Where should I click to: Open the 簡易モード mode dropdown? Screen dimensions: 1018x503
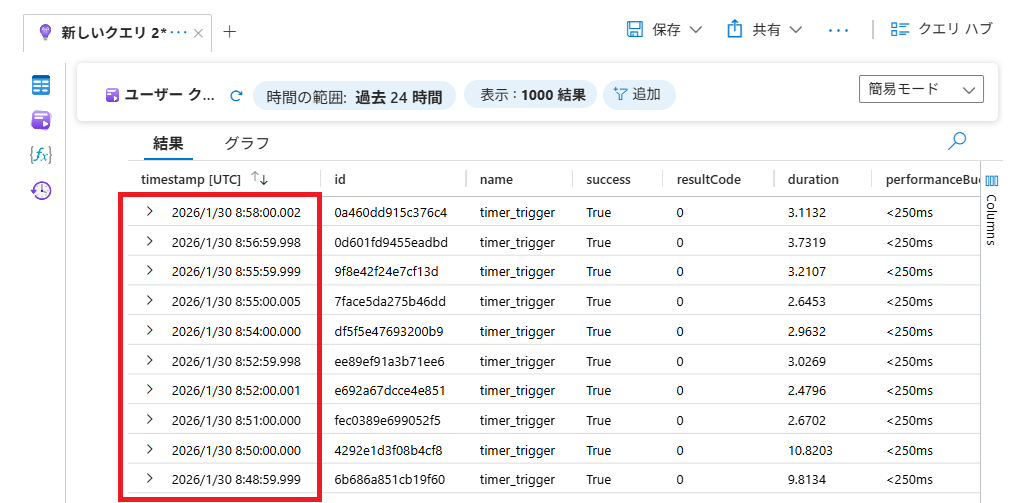(920, 89)
